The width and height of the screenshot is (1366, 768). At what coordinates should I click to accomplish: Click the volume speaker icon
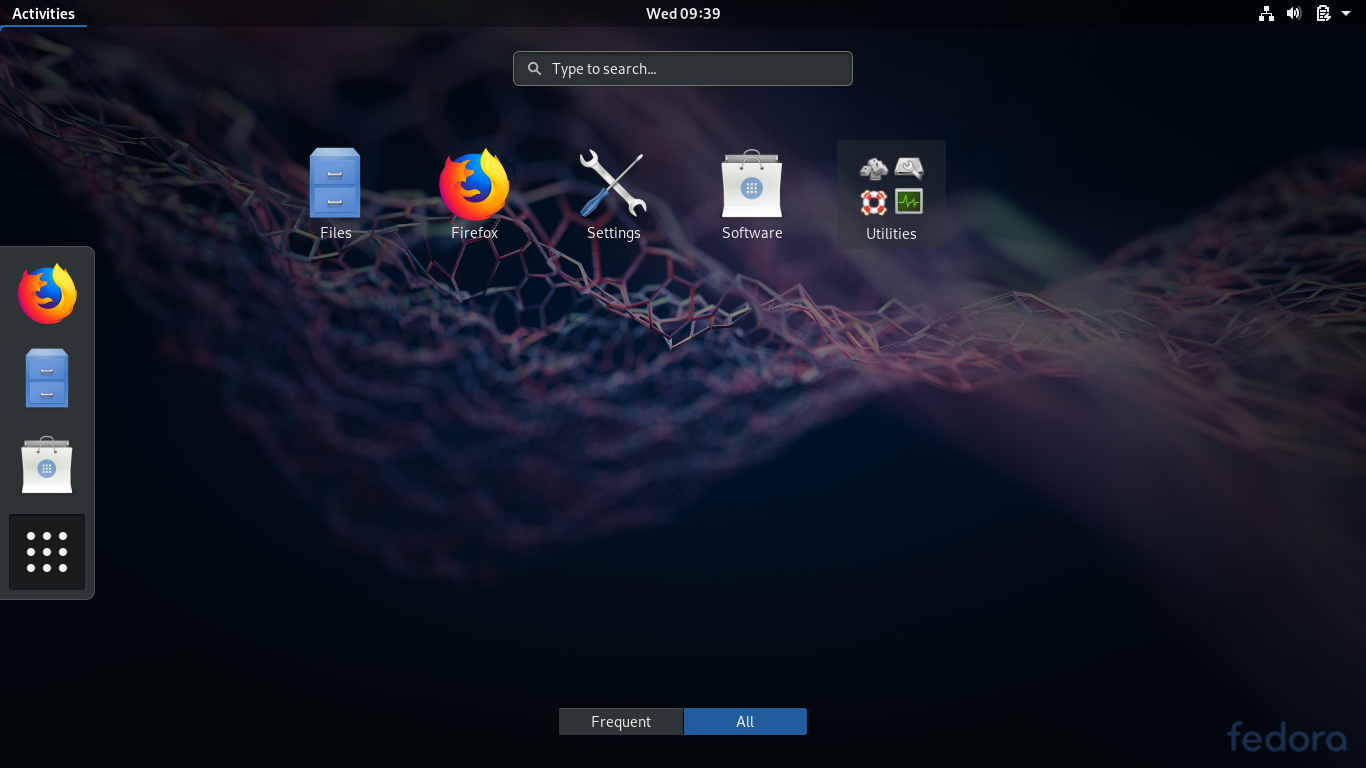click(x=1294, y=13)
